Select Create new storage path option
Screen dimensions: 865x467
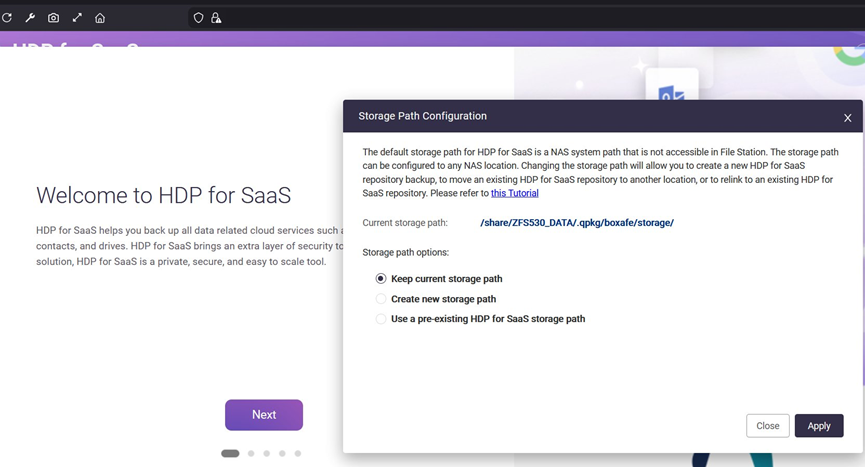point(381,299)
